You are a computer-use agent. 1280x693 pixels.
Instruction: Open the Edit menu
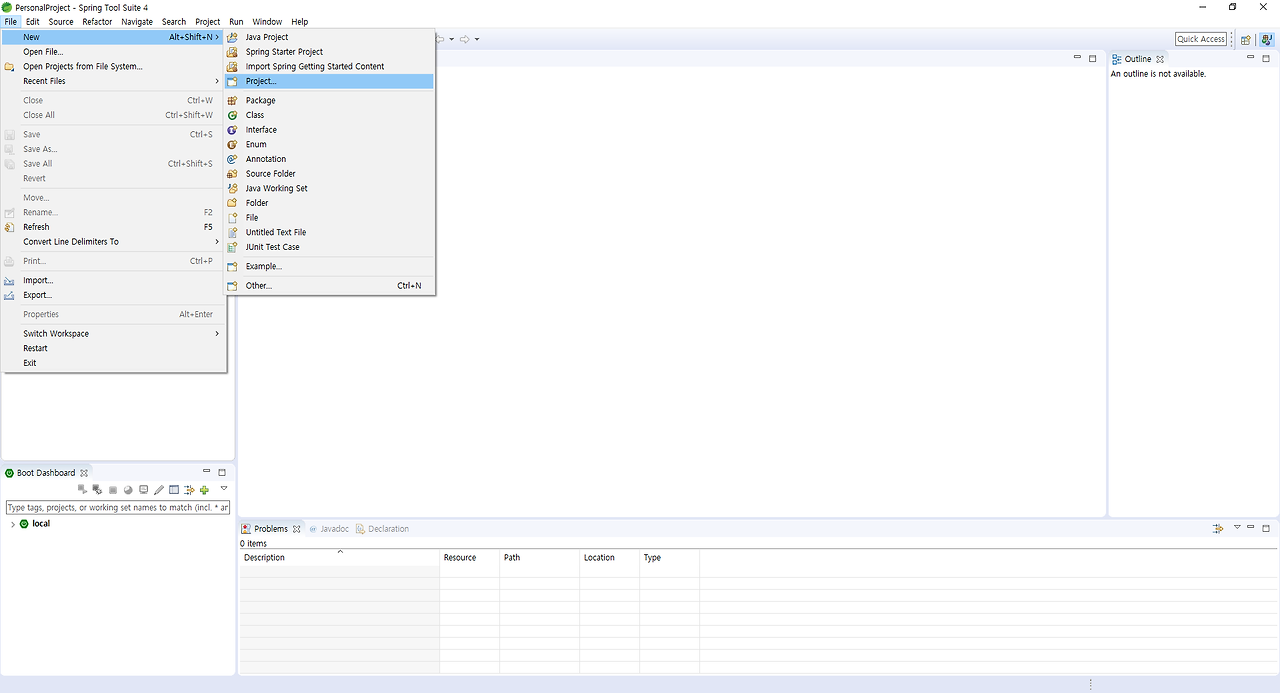[33, 22]
